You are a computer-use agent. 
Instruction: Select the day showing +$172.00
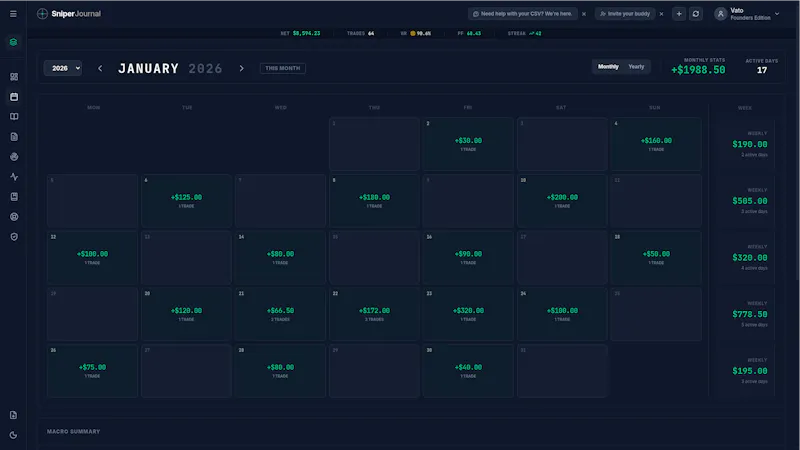(x=374, y=314)
